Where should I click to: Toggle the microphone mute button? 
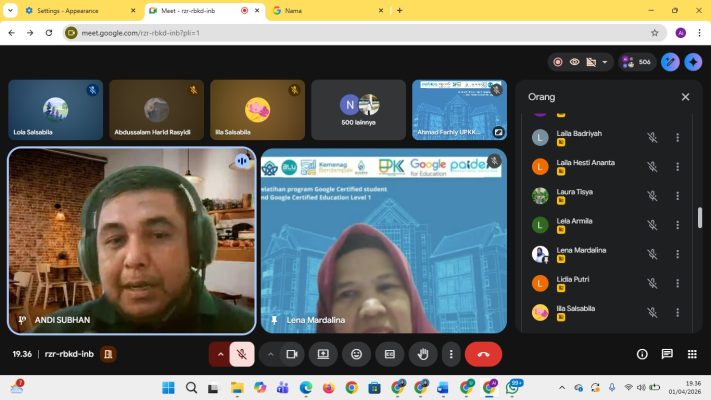click(x=241, y=354)
